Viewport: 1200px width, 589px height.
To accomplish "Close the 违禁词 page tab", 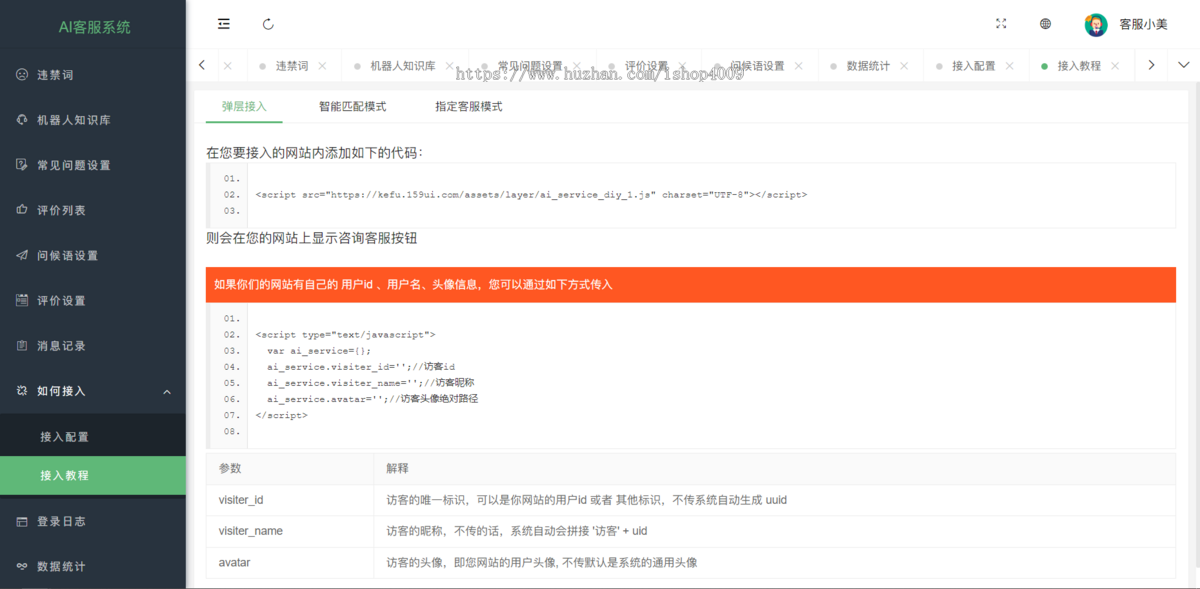I will tap(322, 66).
